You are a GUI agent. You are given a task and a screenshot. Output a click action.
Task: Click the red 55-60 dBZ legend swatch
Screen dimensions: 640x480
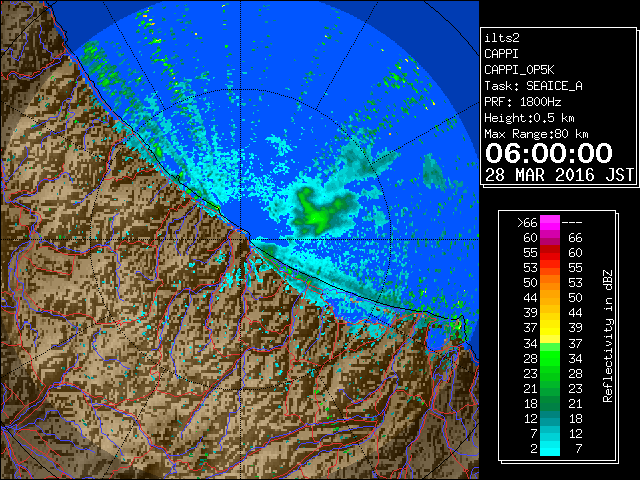point(550,253)
